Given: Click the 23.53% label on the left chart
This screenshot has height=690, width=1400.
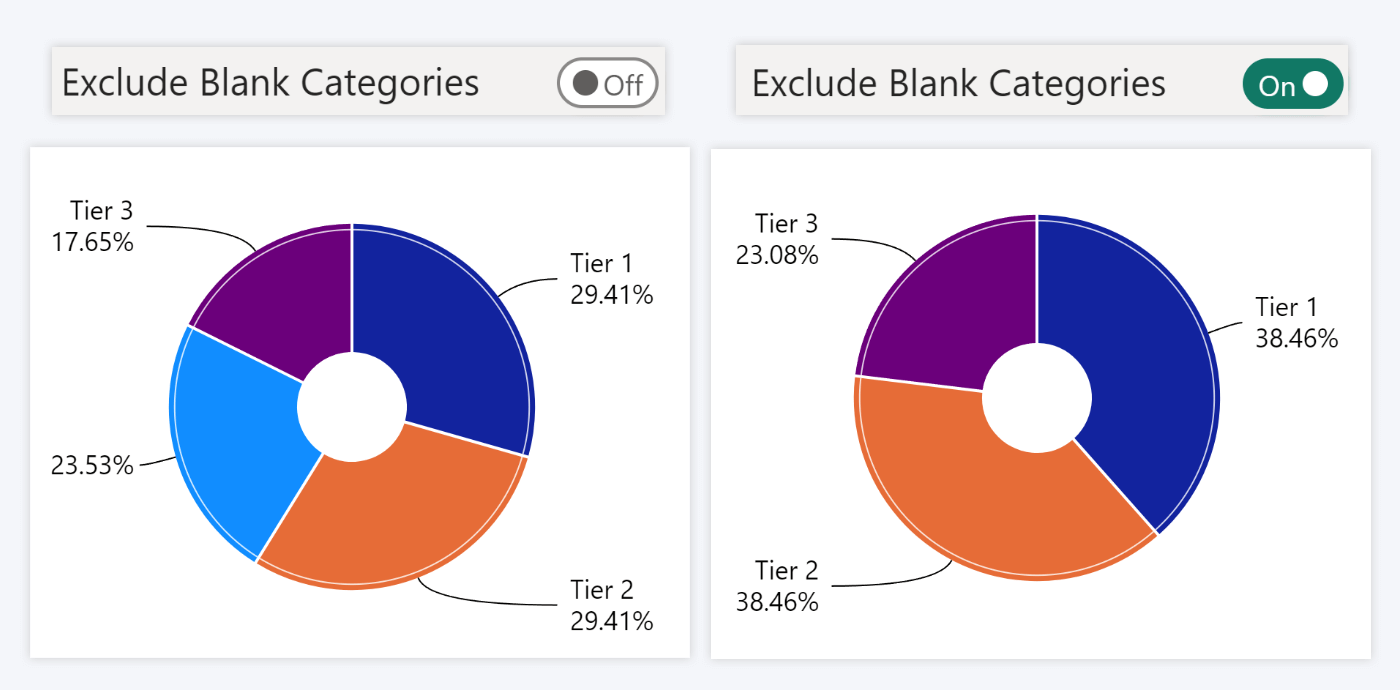Looking at the screenshot, I should (x=93, y=464).
